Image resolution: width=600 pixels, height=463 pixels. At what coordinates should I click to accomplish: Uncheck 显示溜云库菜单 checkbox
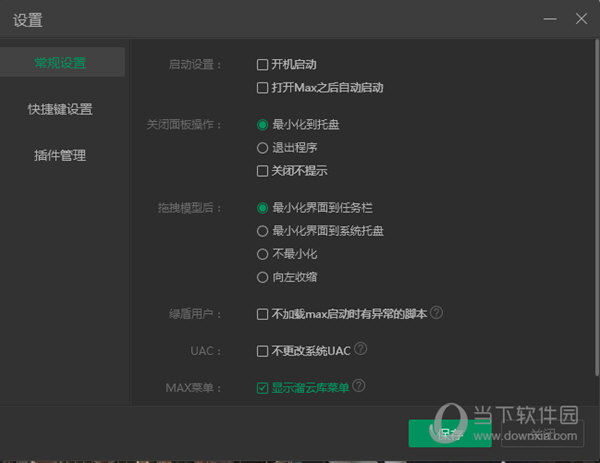[x=262, y=388]
